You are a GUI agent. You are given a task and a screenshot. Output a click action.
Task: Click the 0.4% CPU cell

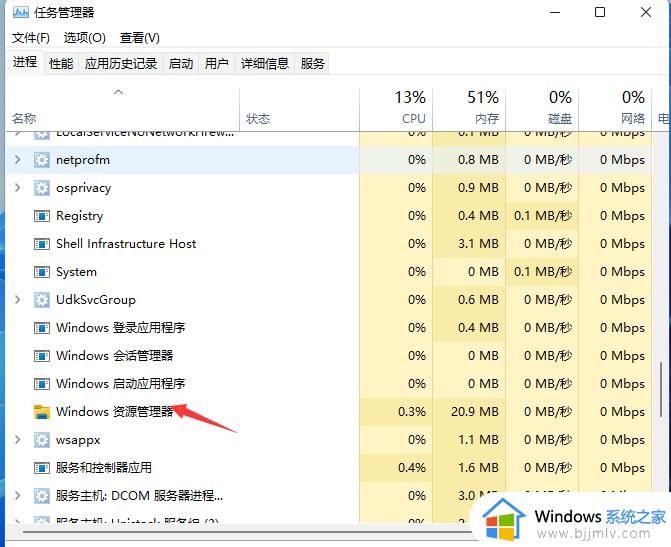click(396, 468)
